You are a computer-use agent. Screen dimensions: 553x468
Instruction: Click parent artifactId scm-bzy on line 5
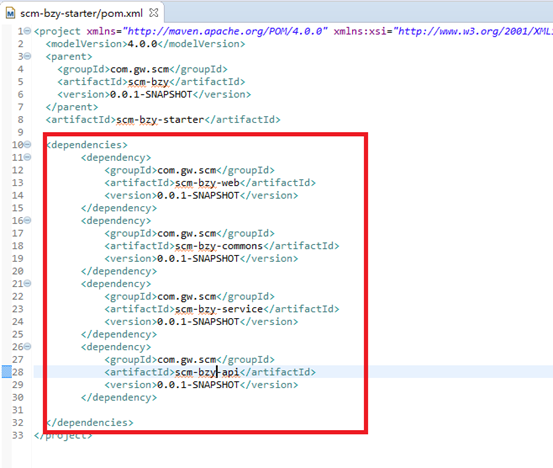[148, 82]
